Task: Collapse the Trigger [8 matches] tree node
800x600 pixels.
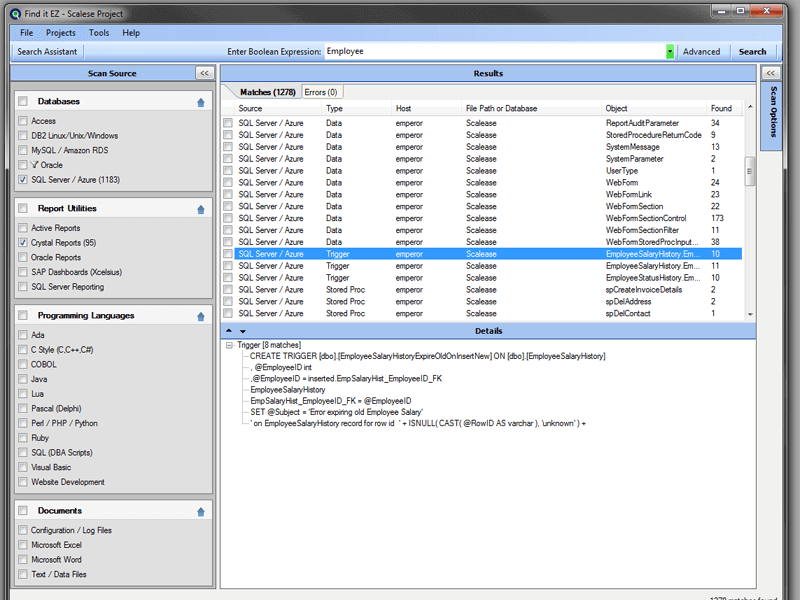Action: (x=230, y=345)
